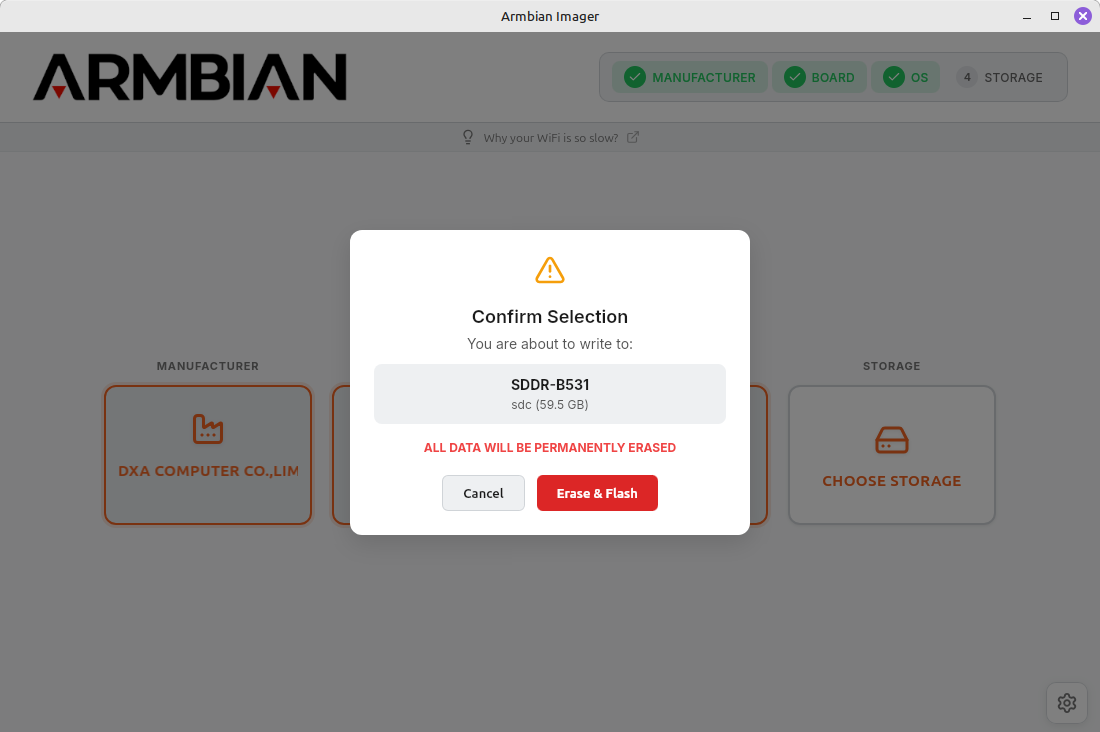Go to the Board step tab

pos(819,77)
